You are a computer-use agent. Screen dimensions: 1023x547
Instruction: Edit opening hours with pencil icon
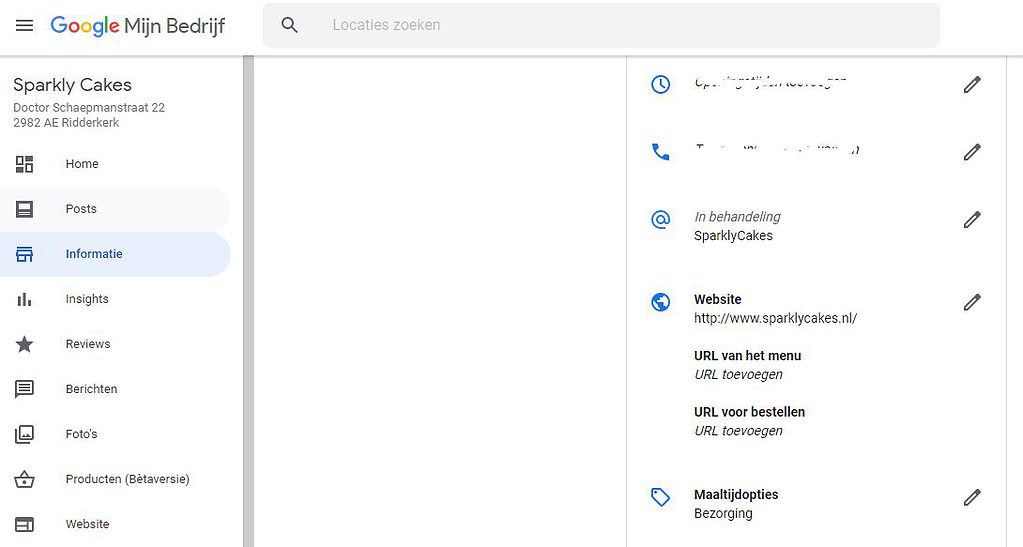click(972, 84)
